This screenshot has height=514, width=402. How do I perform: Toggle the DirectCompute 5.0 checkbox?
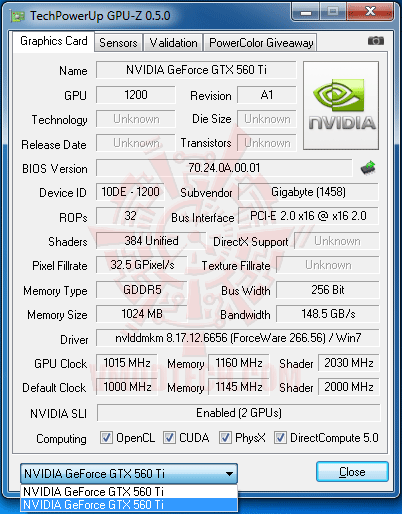pos(280,437)
